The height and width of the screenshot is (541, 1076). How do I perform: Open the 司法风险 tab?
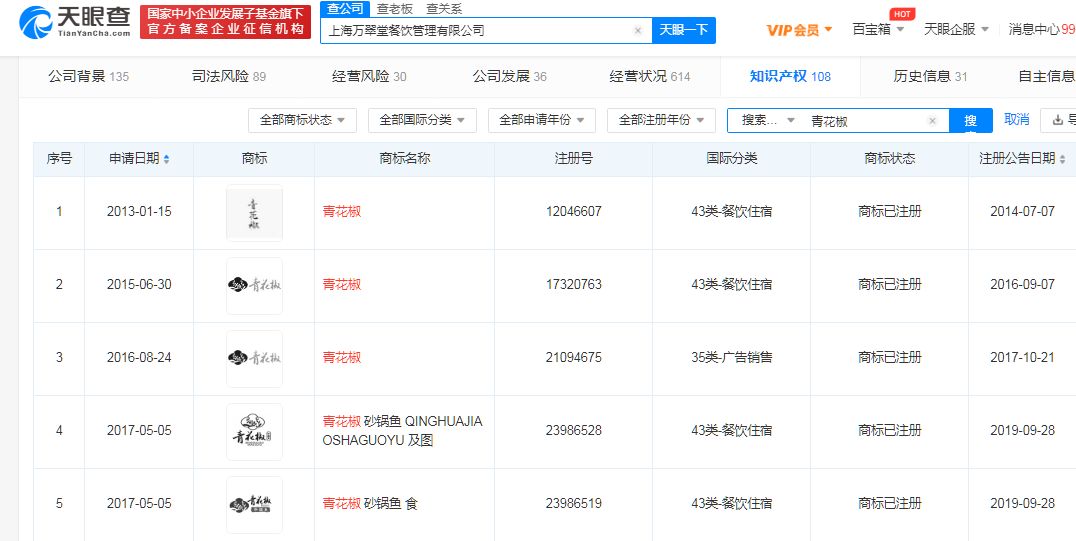[x=229, y=76]
